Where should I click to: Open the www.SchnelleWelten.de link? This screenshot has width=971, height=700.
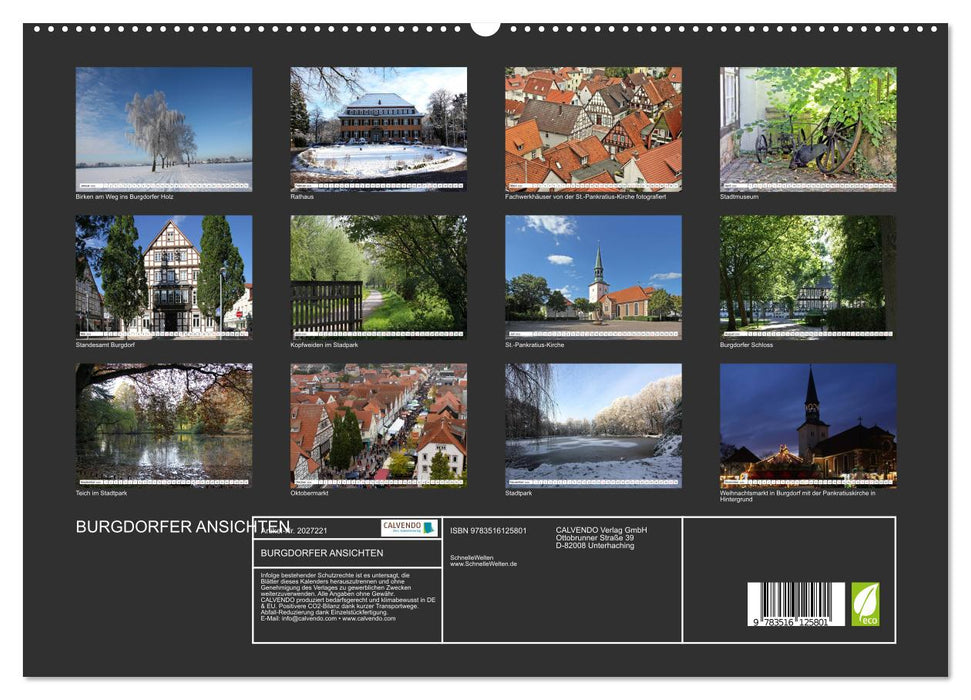(x=484, y=563)
